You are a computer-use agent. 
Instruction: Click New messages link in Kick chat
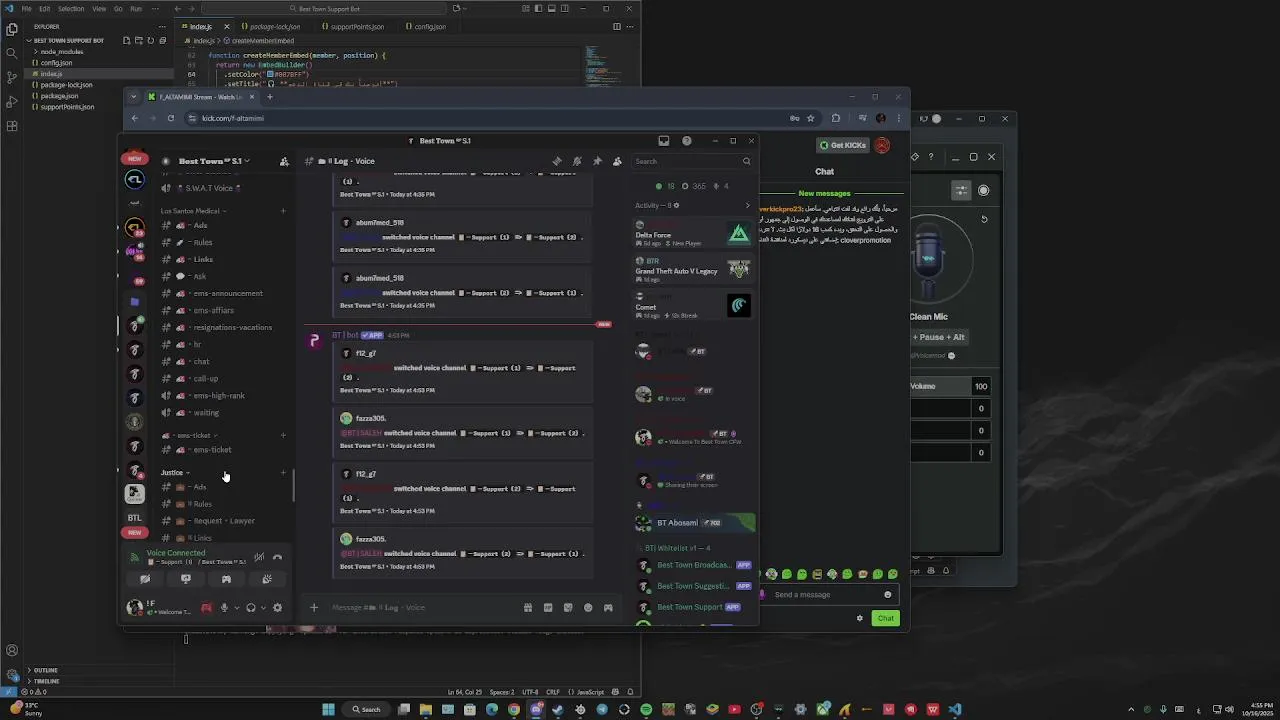pos(824,193)
